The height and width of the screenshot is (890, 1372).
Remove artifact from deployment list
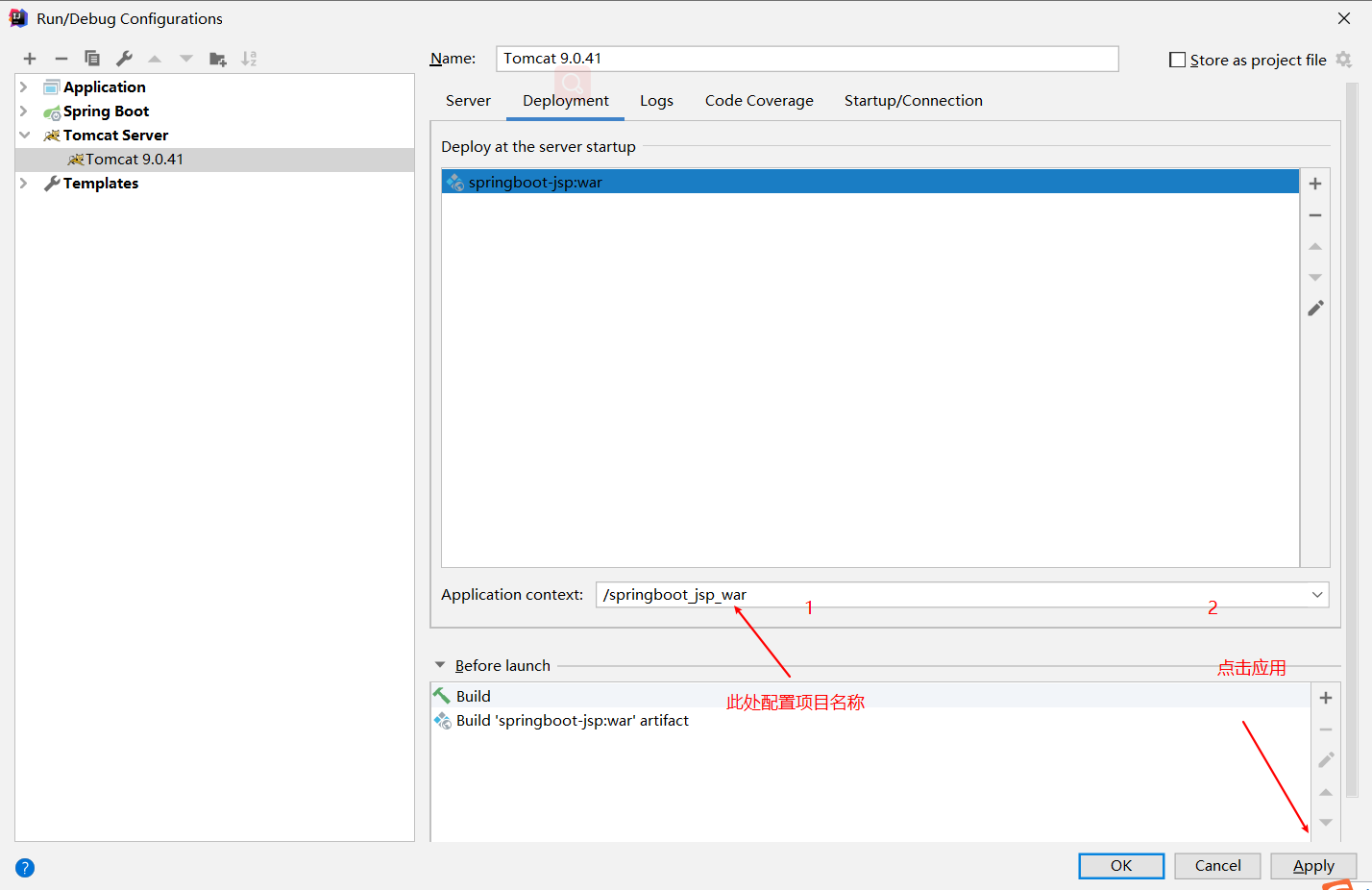1315,215
